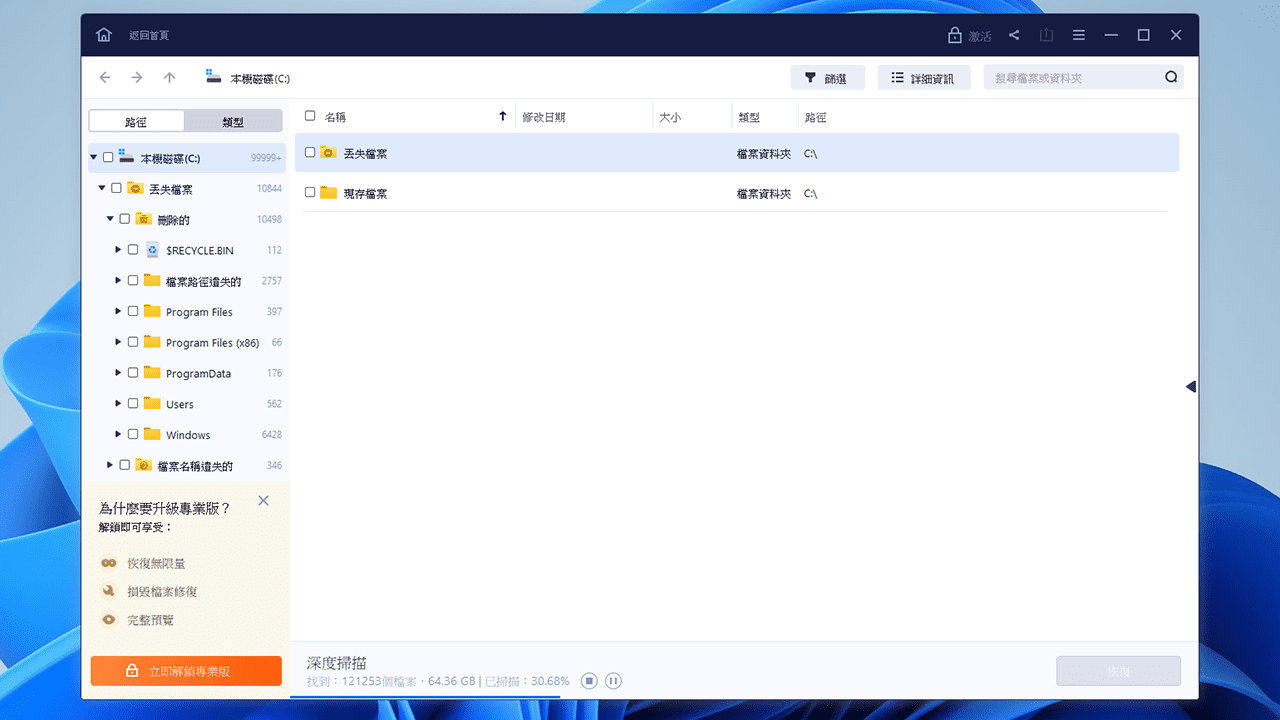Click the Home icon in the title bar
The image size is (1280, 720).
click(103, 33)
